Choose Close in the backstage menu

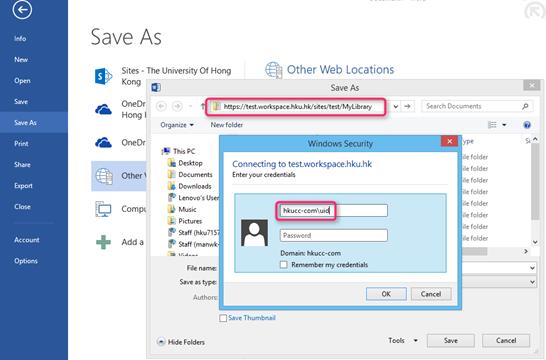(22, 206)
